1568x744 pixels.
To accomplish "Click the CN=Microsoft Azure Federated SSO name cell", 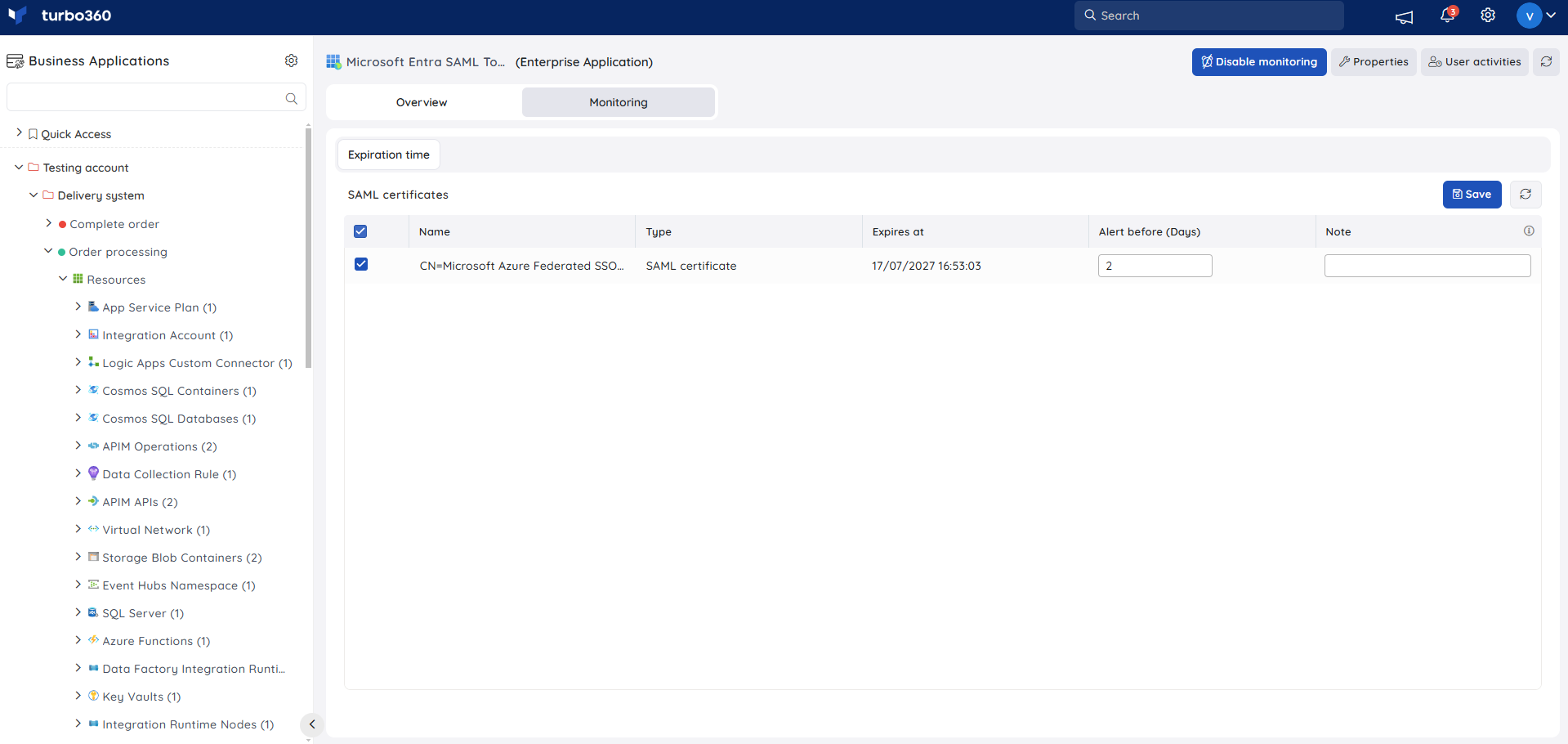I will coord(521,266).
